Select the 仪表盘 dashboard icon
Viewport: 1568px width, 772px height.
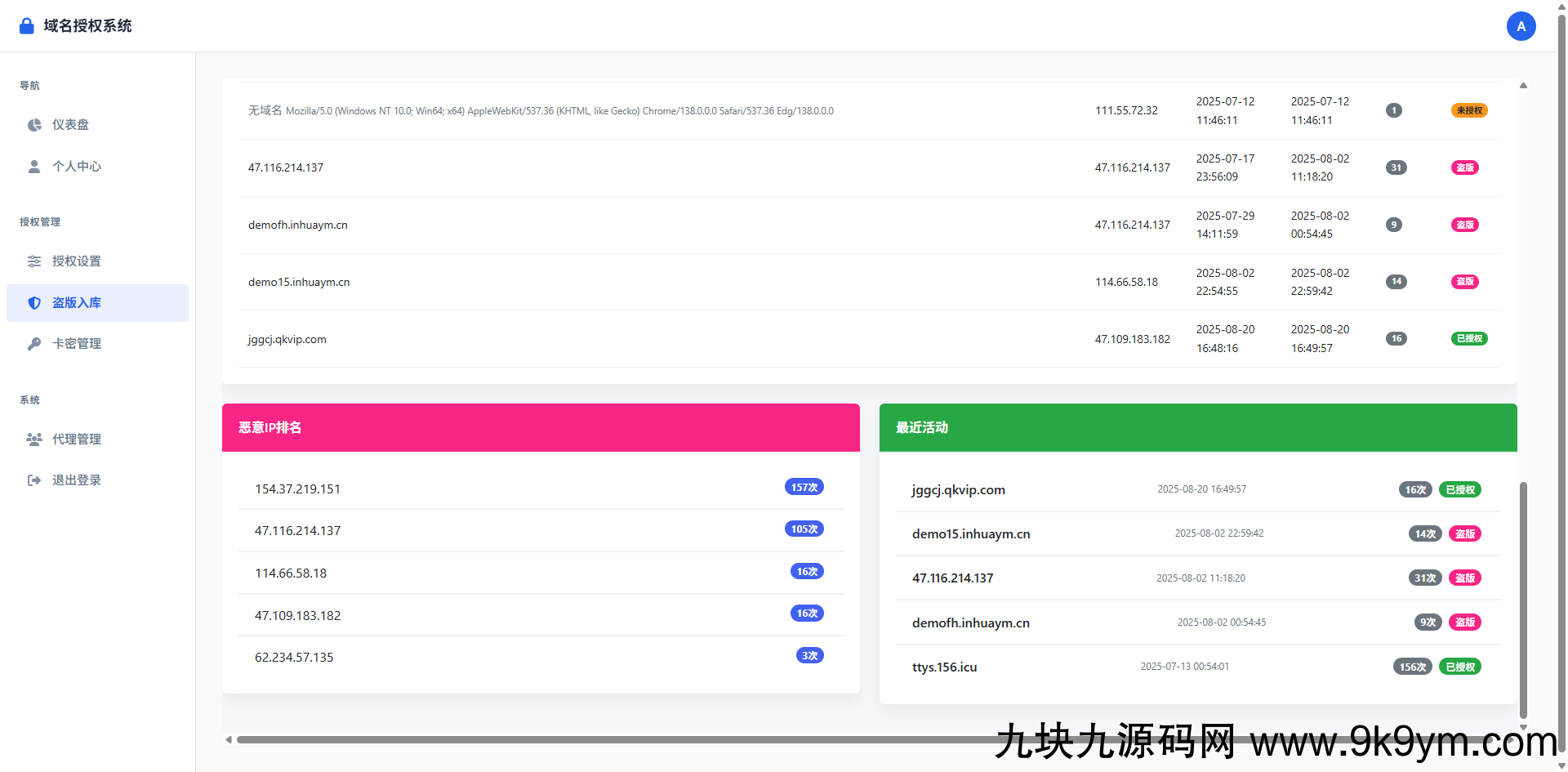pyautogui.click(x=33, y=124)
